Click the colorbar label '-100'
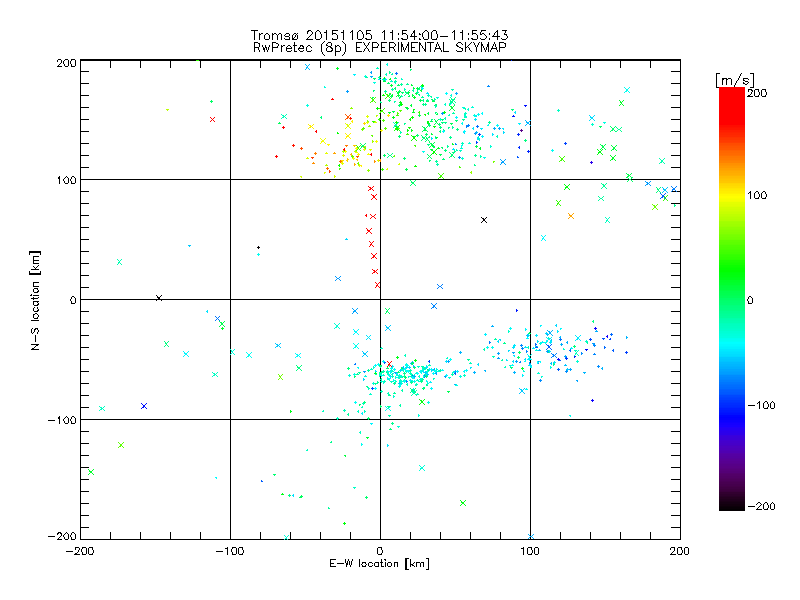This screenshot has height=600, width=800. [x=761, y=405]
